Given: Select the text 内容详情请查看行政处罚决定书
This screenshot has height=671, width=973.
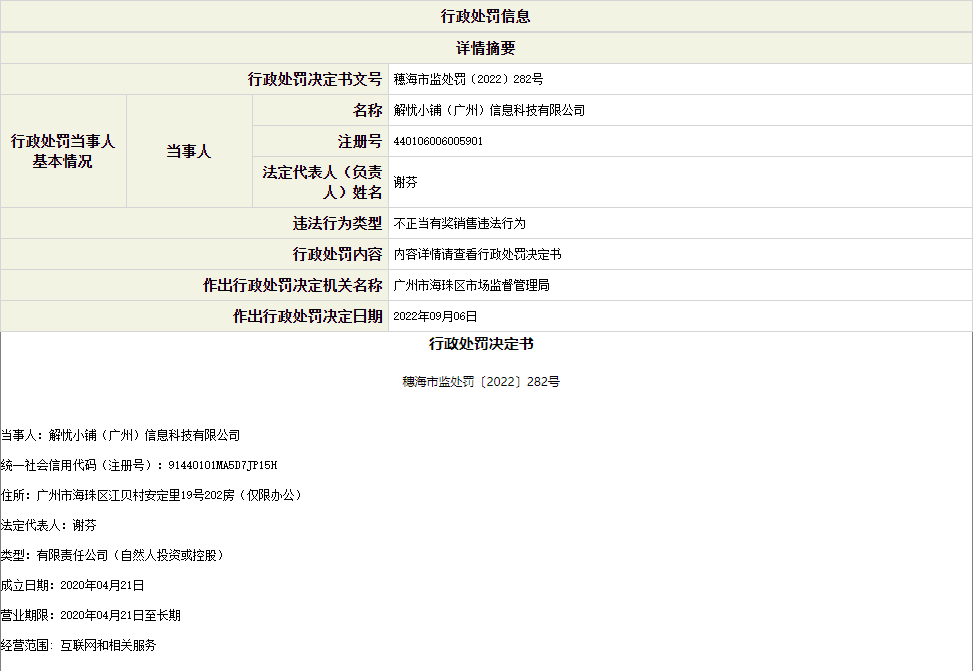Looking at the screenshot, I should click(477, 254).
